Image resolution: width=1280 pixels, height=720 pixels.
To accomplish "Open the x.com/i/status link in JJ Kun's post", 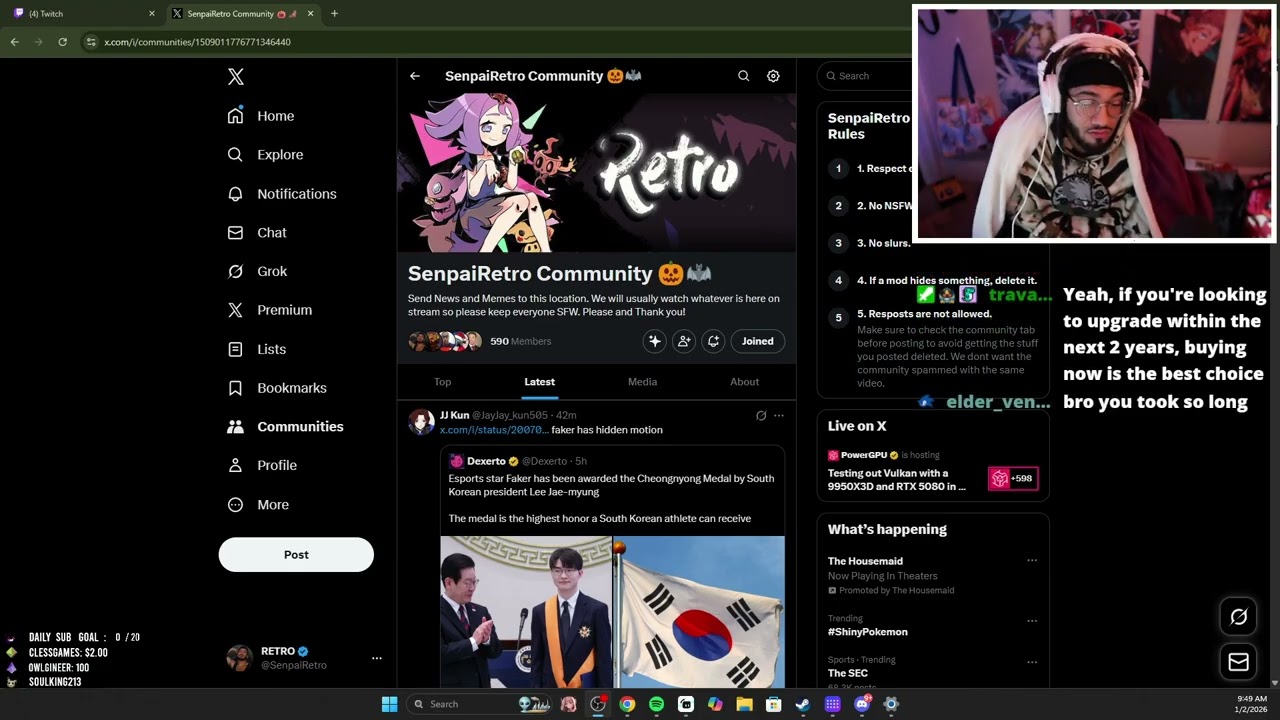I will tap(494, 430).
